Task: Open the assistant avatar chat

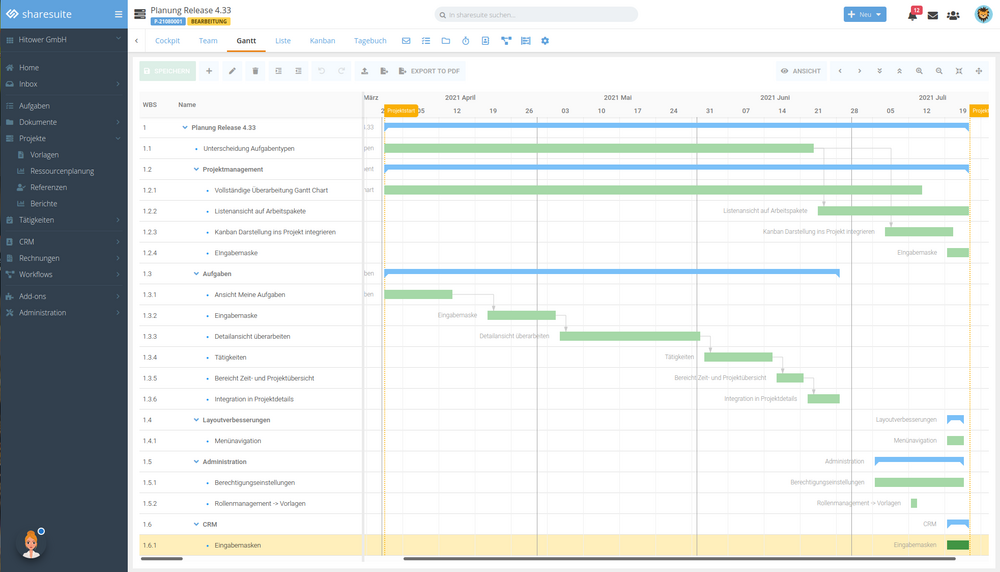Action: [x=31, y=543]
